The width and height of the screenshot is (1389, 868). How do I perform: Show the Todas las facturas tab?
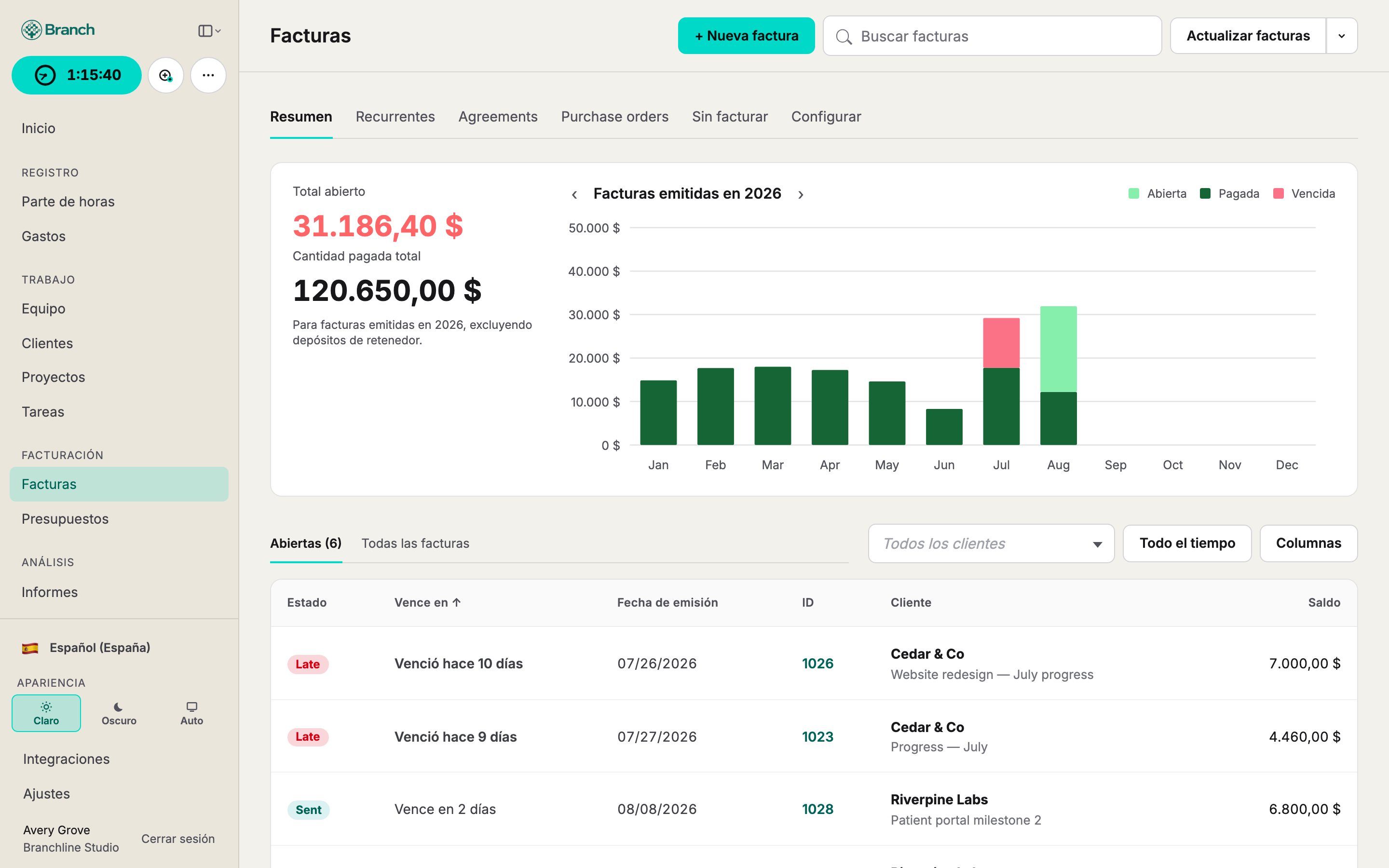click(x=415, y=543)
